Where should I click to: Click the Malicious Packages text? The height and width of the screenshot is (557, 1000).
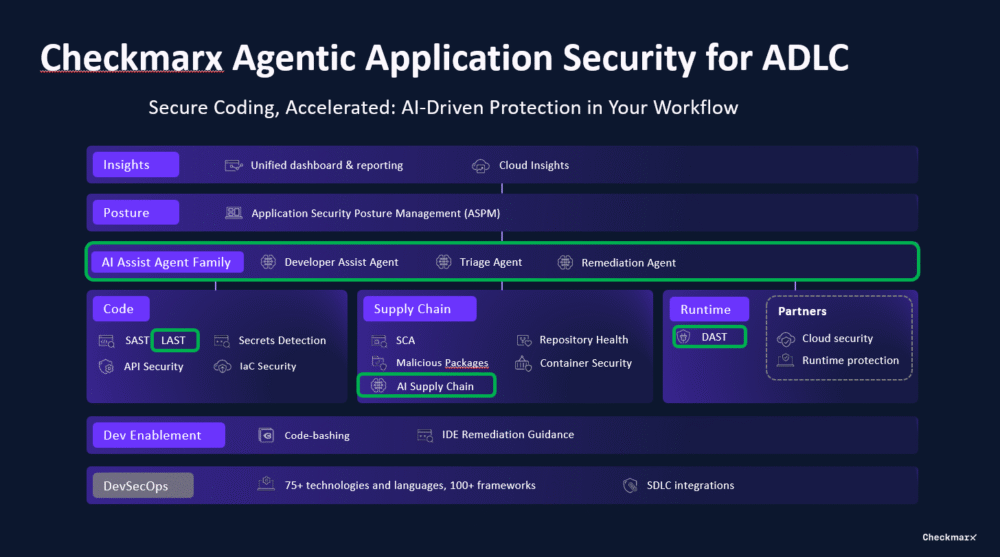[442, 363]
